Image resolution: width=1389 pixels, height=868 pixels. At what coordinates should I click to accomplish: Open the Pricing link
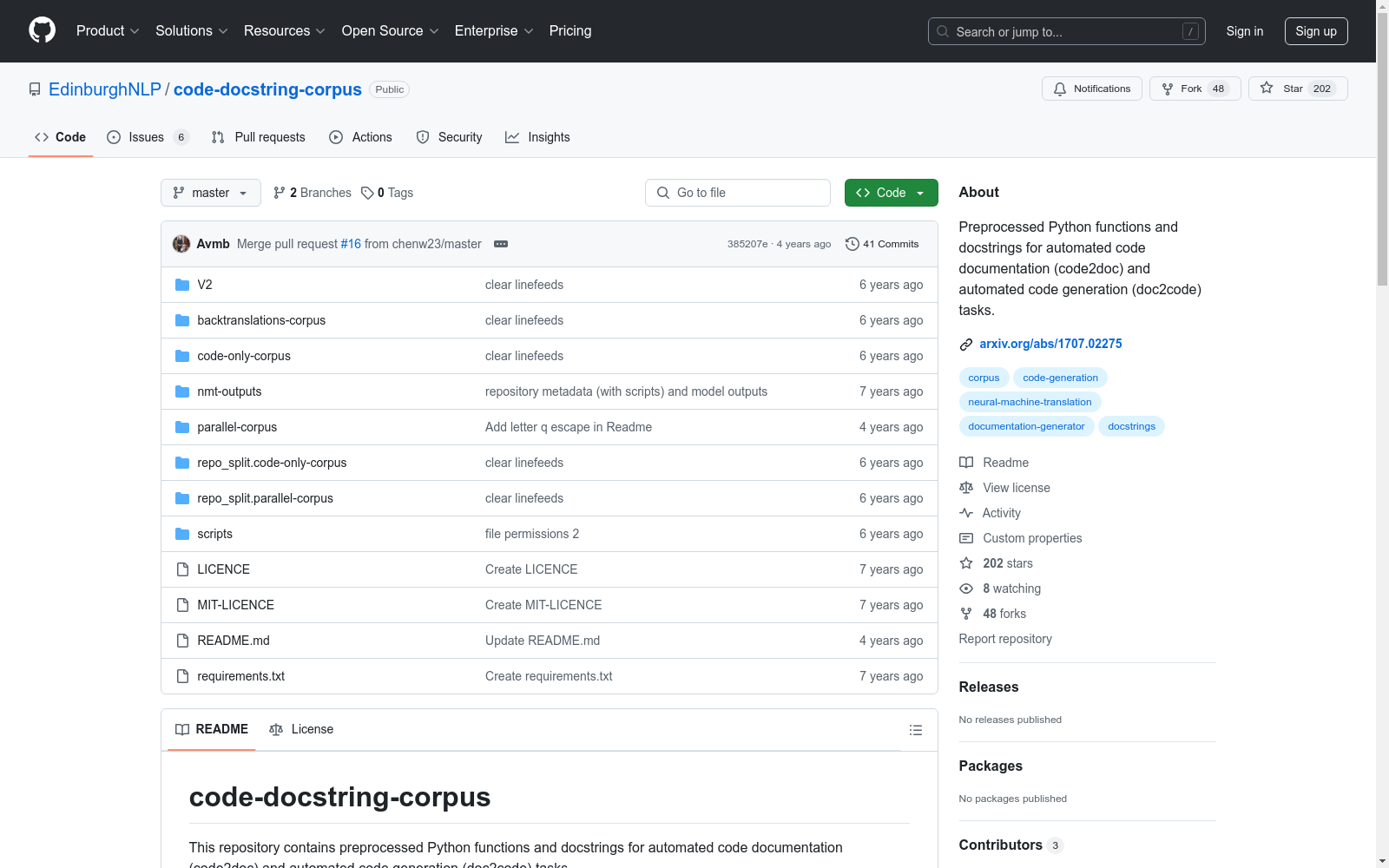coord(570,30)
